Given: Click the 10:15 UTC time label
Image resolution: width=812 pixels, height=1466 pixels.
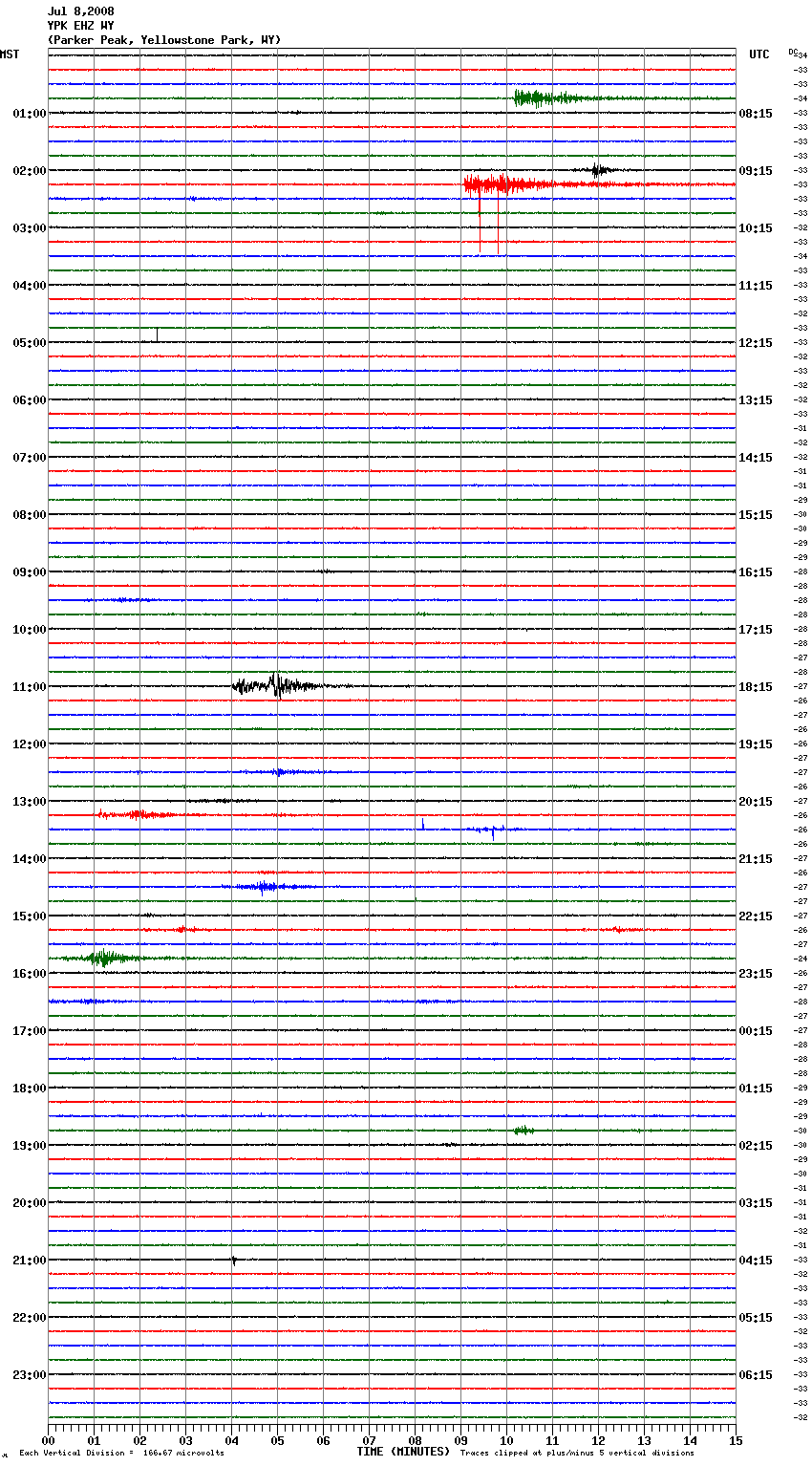Looking at the screenshot, I should 756,228.
